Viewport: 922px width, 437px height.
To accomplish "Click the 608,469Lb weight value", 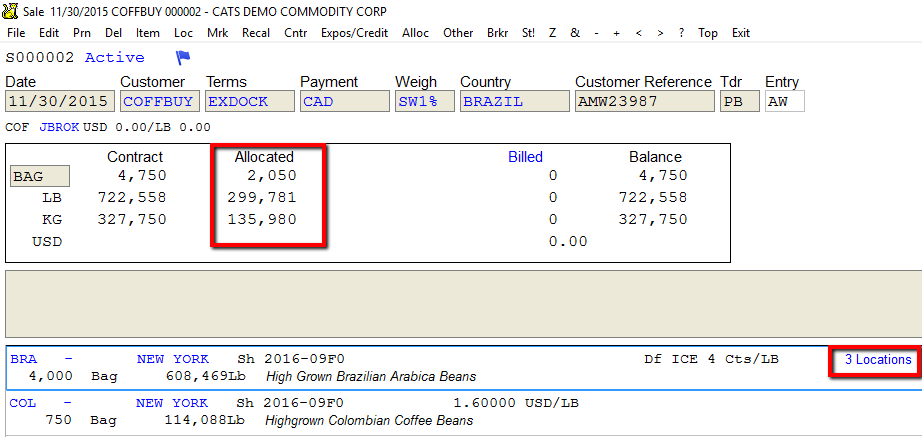I will coord(208,376).
